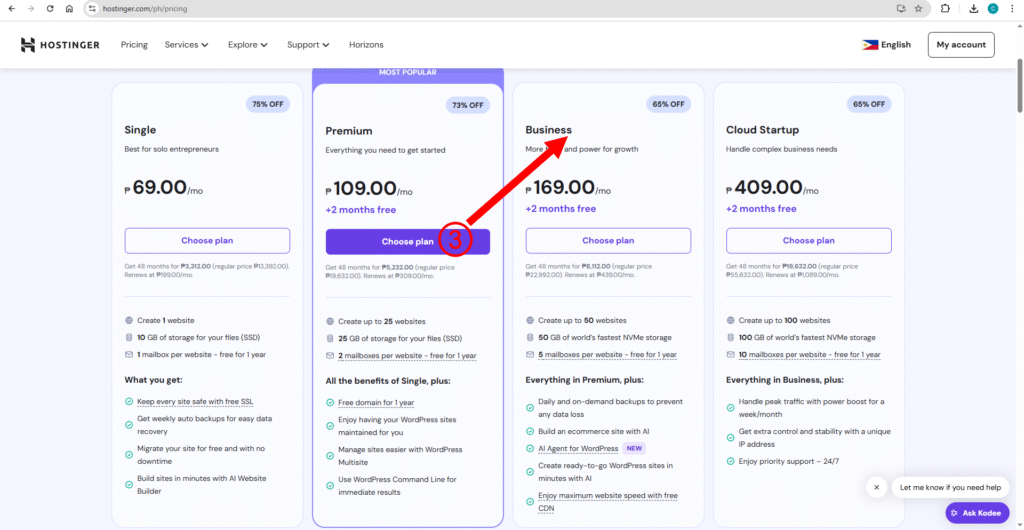Click the Cloud Startup 65% OFF badge

(869, 104)
